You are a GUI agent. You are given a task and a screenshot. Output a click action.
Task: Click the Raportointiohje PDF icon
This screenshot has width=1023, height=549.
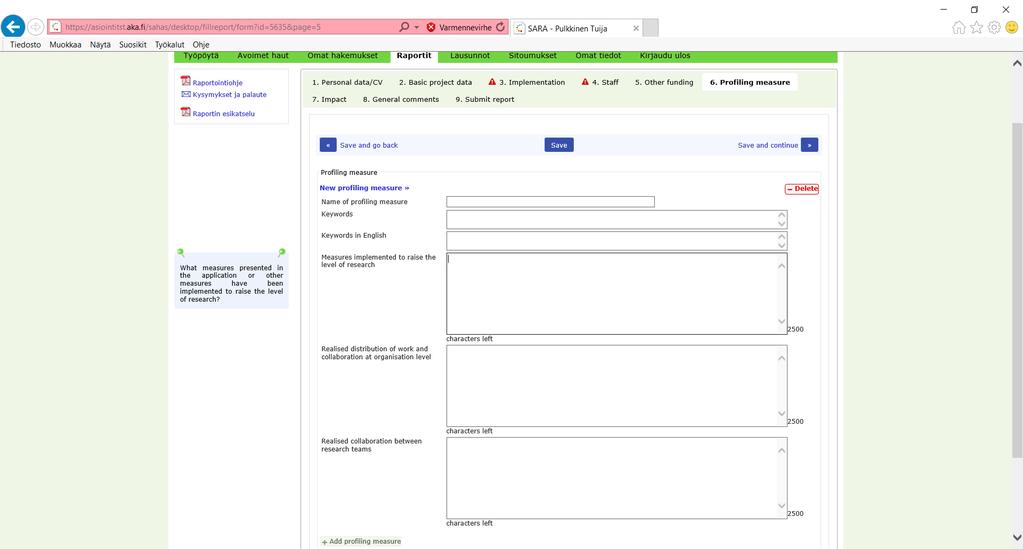coord(186,81)
